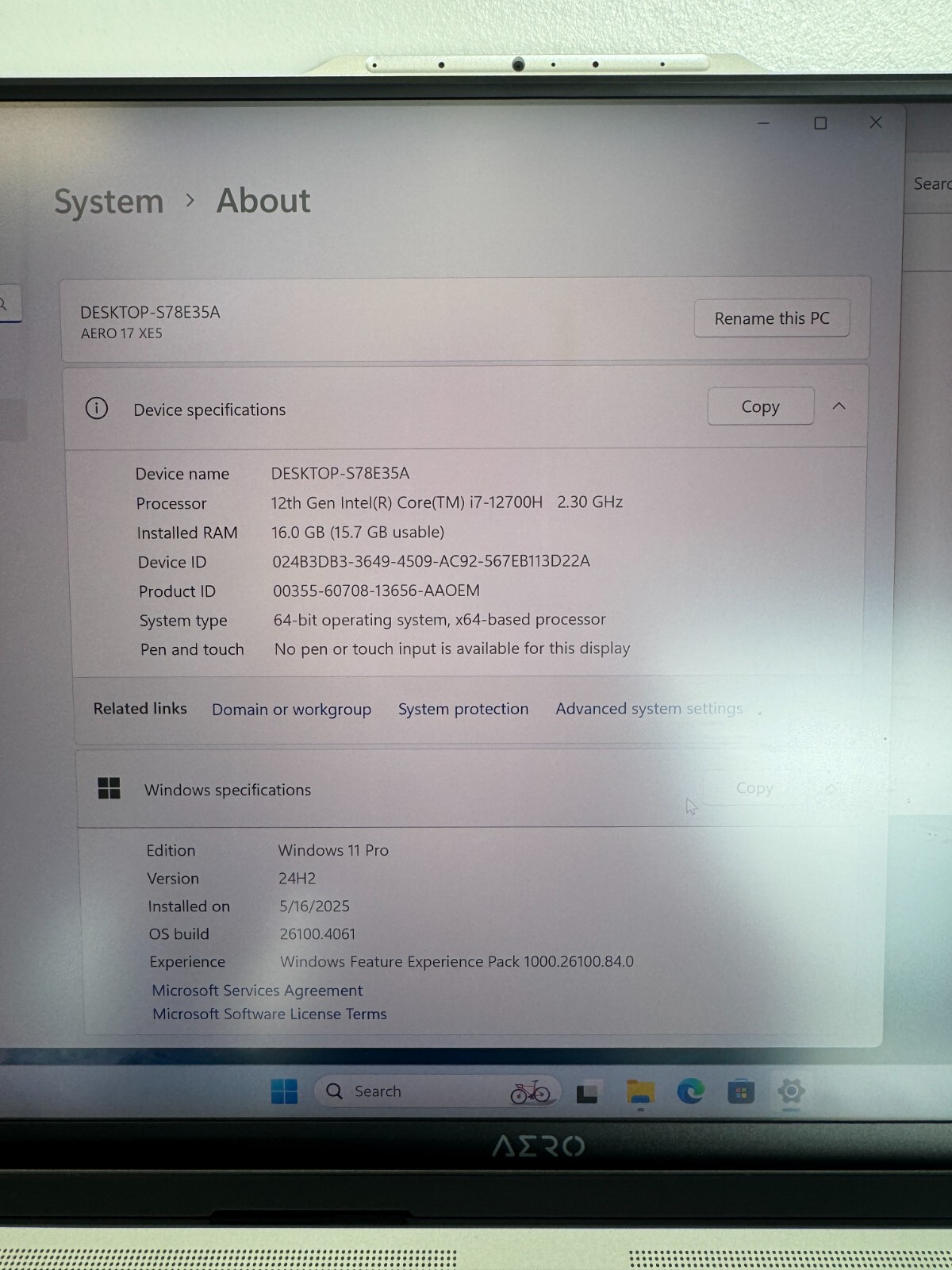Click the Installed on date 5/16/2025
952x1270 pixels.
coord(314,906)
